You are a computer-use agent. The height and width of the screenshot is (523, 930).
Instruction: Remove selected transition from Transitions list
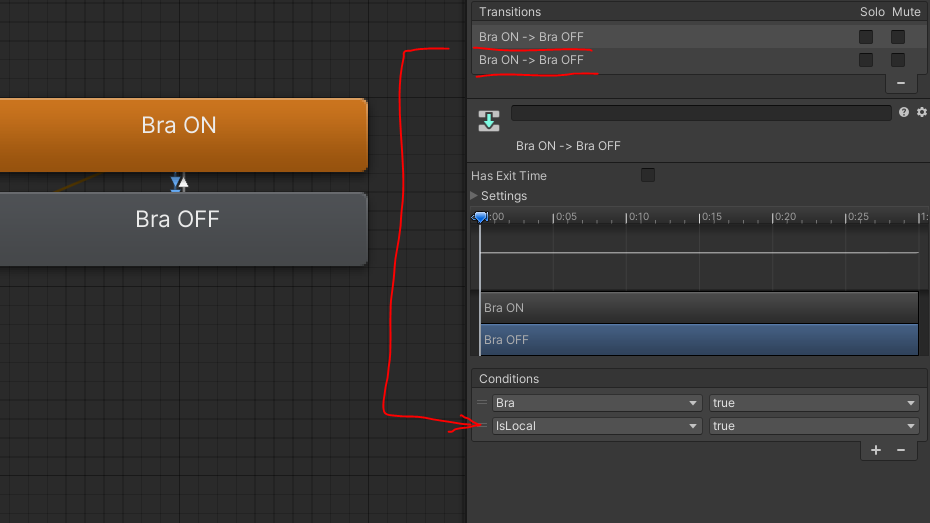[901, 83]
